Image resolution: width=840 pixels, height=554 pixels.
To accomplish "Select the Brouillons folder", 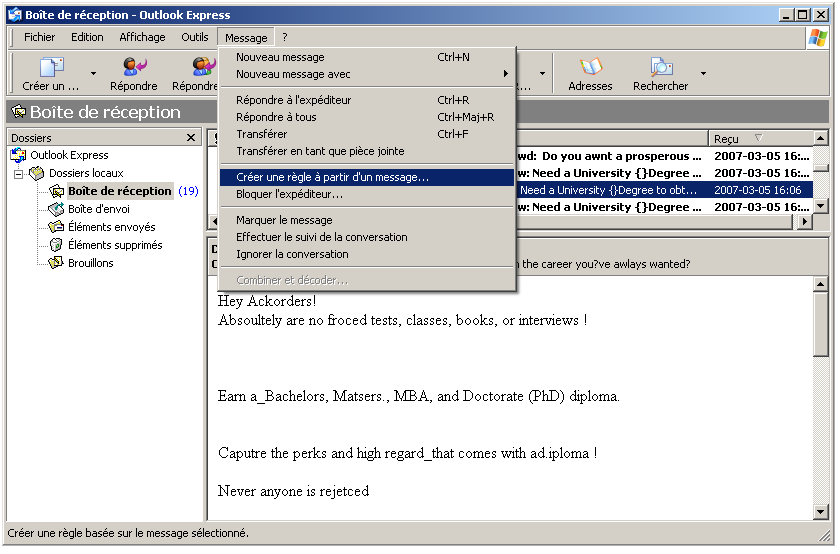I will point(91,263).
